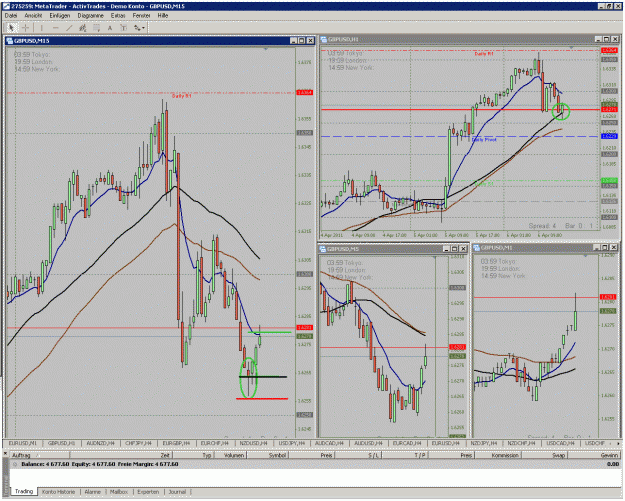Click the Daily Pivot label in H1 chart
The height and width of the screenshot is (501, 625).
coord(484,140)
